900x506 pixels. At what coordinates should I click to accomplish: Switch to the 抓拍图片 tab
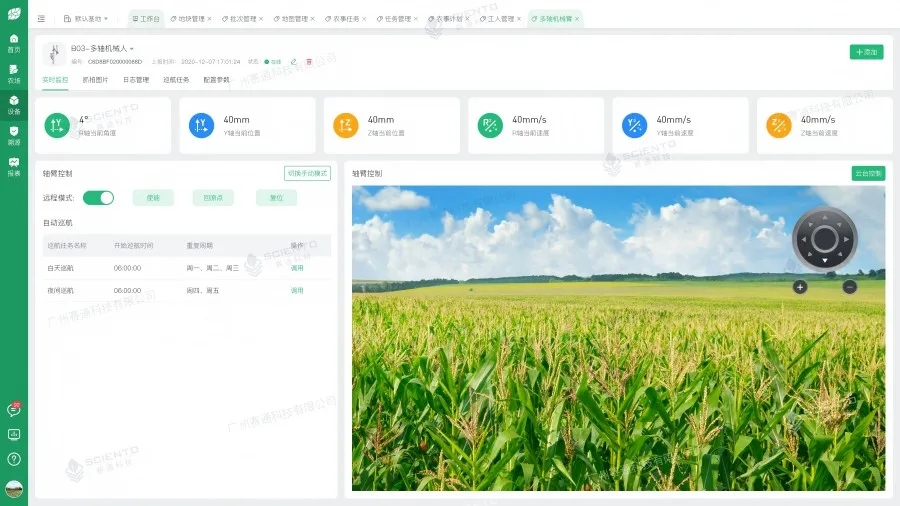[x=96, y=80]
